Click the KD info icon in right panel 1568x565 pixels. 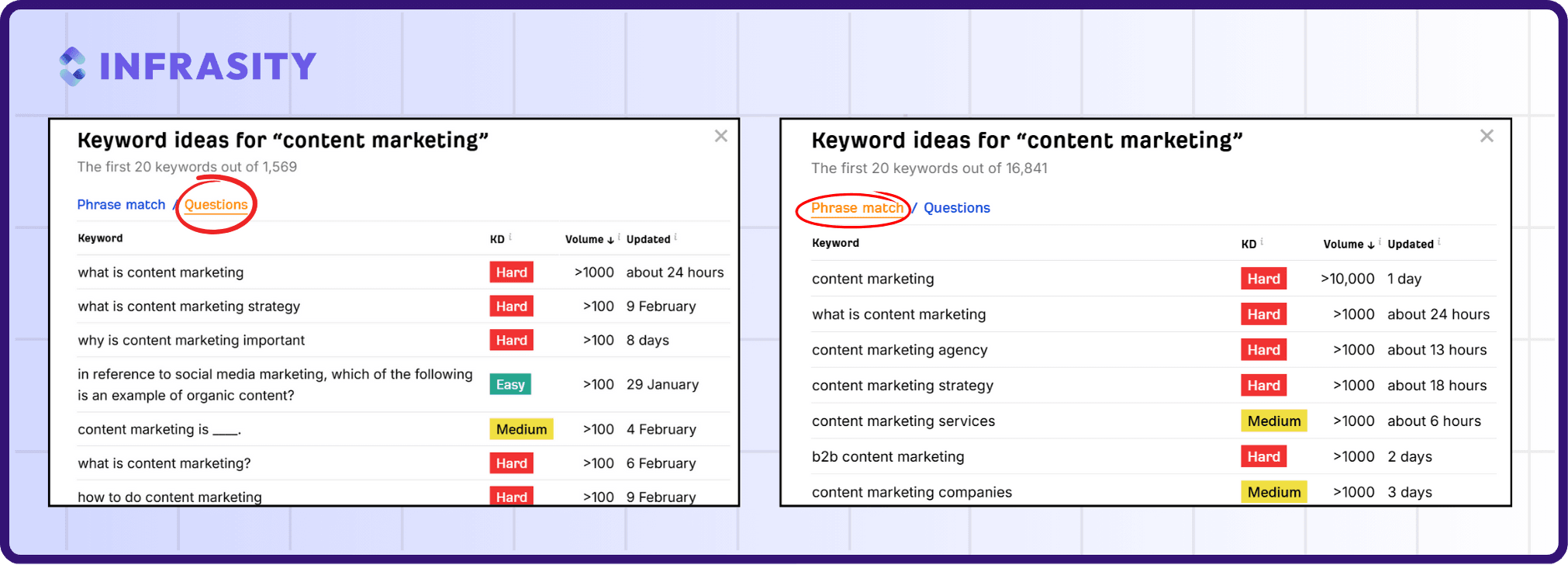[x=1262, y=241]
